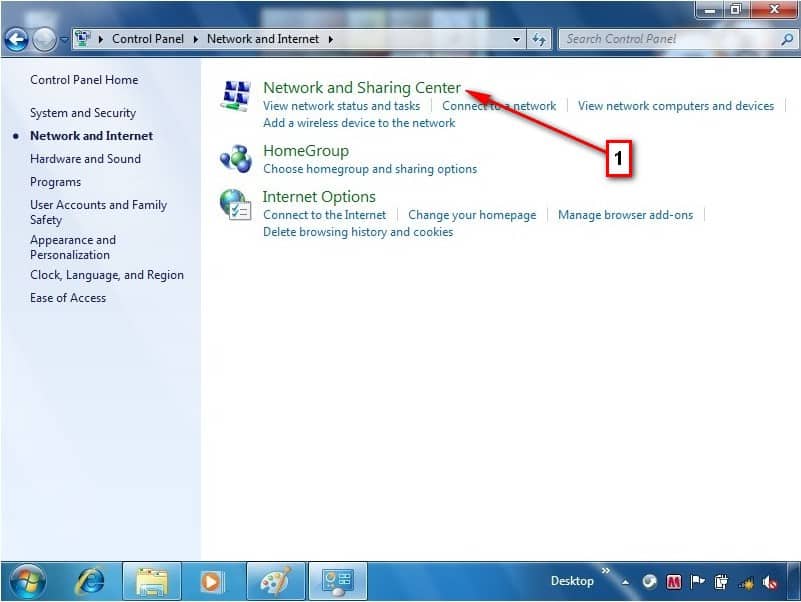Click the Internet Options globe icon
Image resolution: width=801 pixels, height=602 pixels.
coord(235,204)
